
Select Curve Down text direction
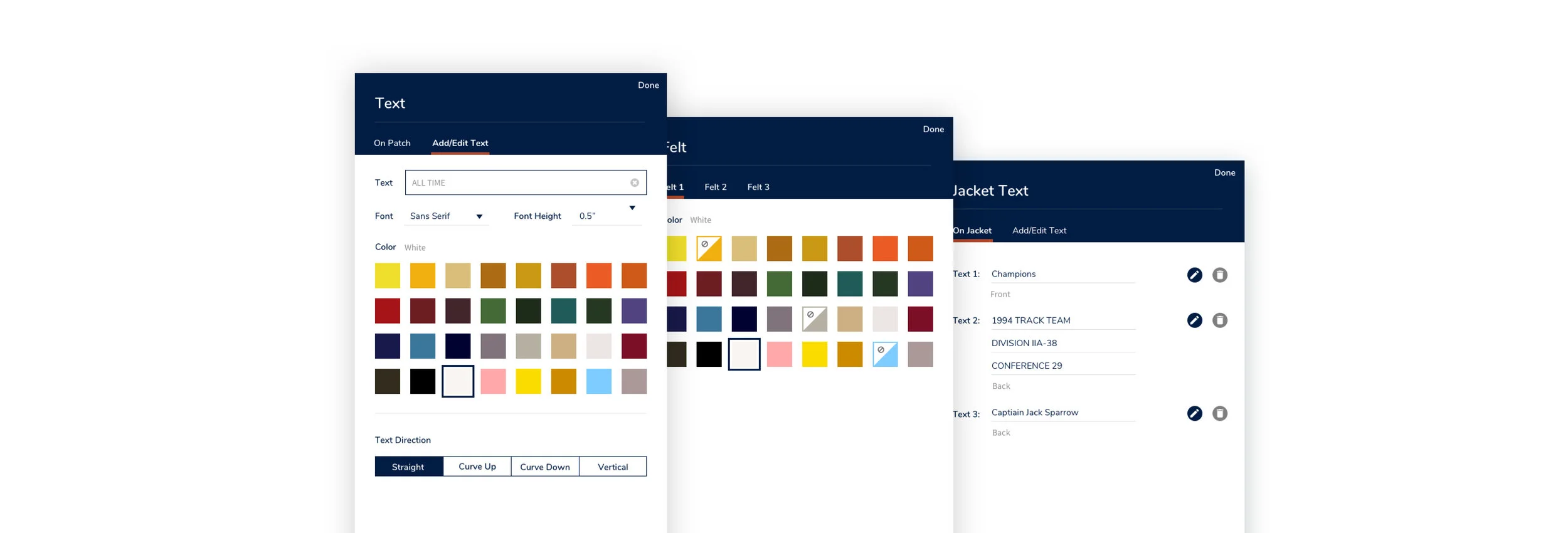pos(545,467)
